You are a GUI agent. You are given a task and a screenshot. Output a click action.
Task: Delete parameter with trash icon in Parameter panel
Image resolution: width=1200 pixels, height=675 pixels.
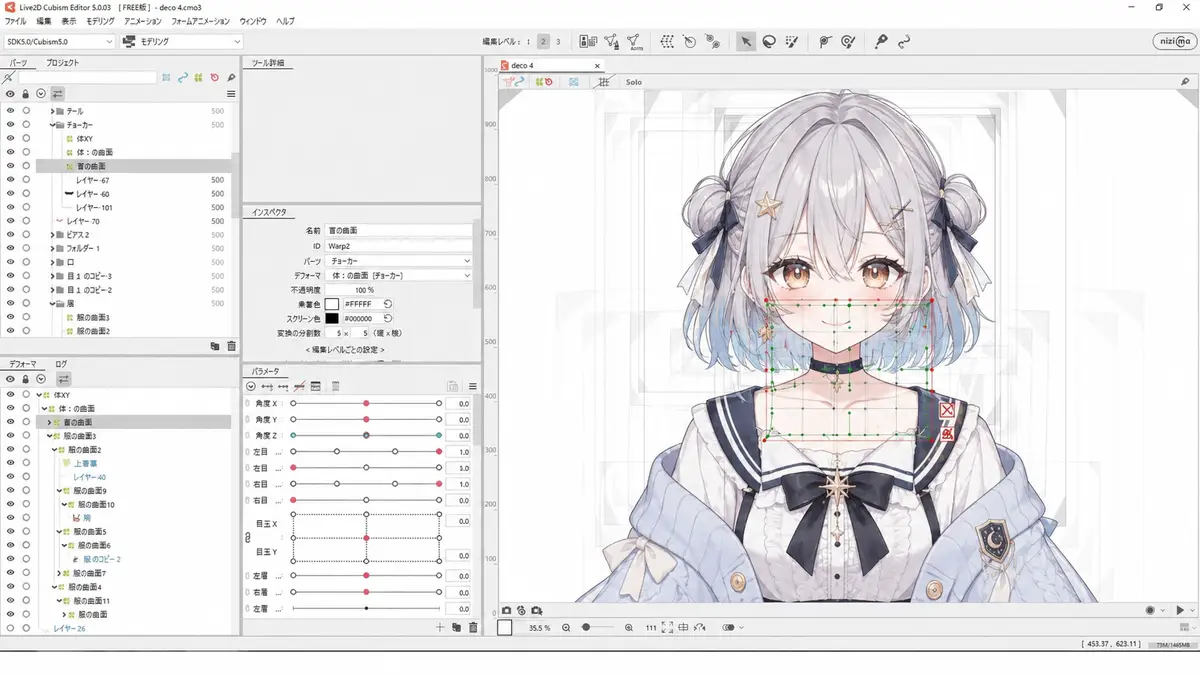point(473,627)
